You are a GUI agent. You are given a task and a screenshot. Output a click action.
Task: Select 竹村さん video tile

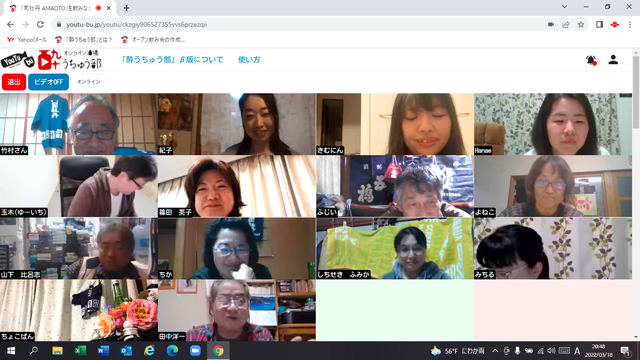79,124
